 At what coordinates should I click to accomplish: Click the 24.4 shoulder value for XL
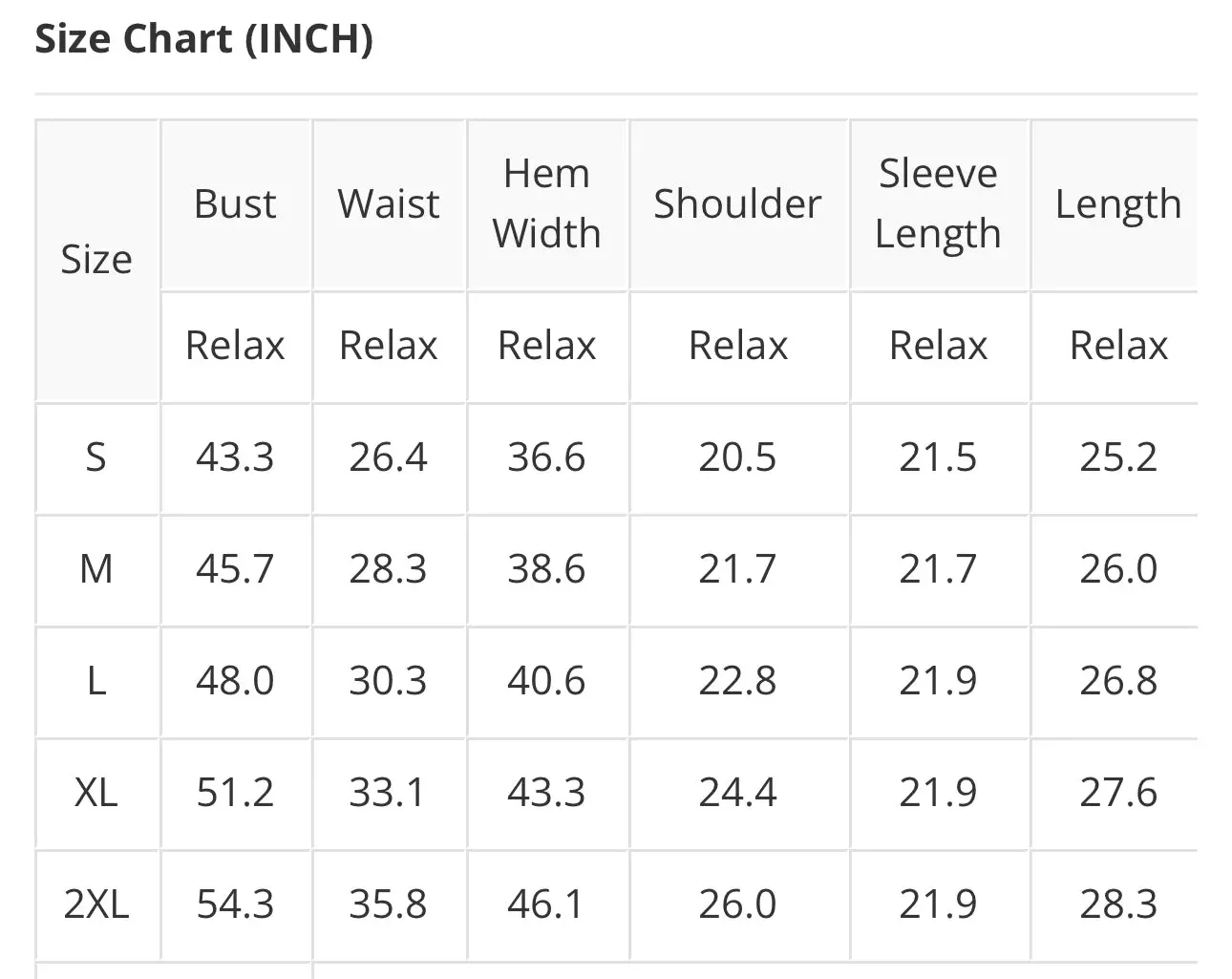pos(737,793)
